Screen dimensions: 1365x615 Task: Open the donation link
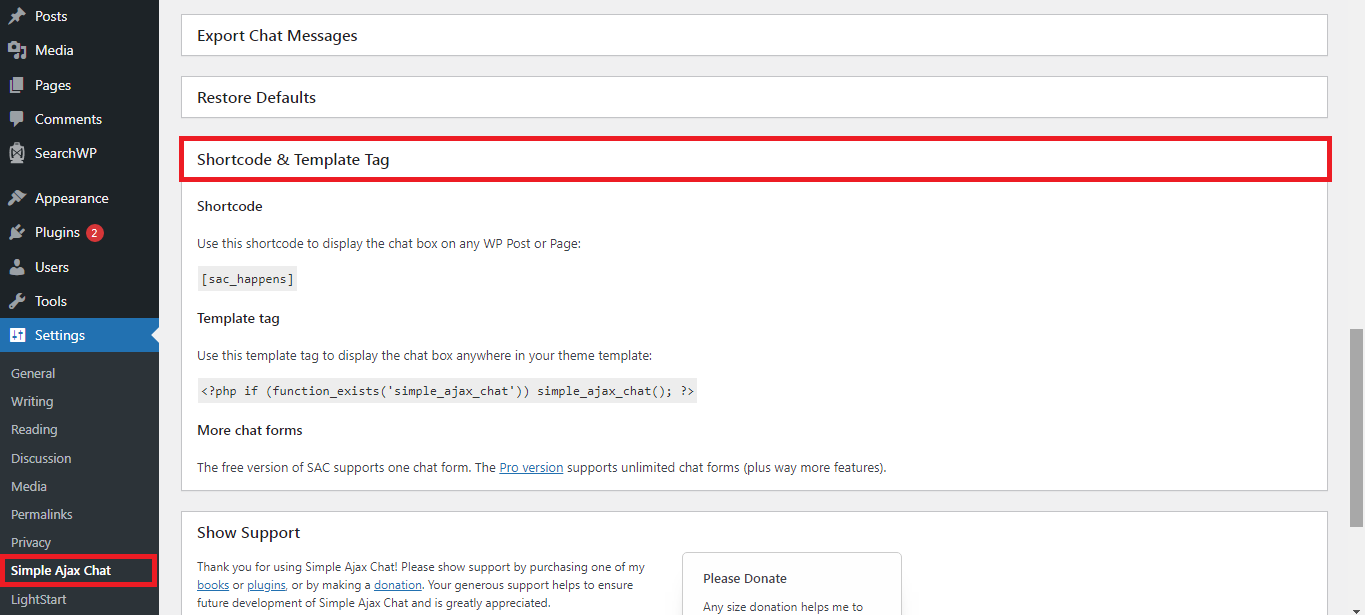(397, 585)
